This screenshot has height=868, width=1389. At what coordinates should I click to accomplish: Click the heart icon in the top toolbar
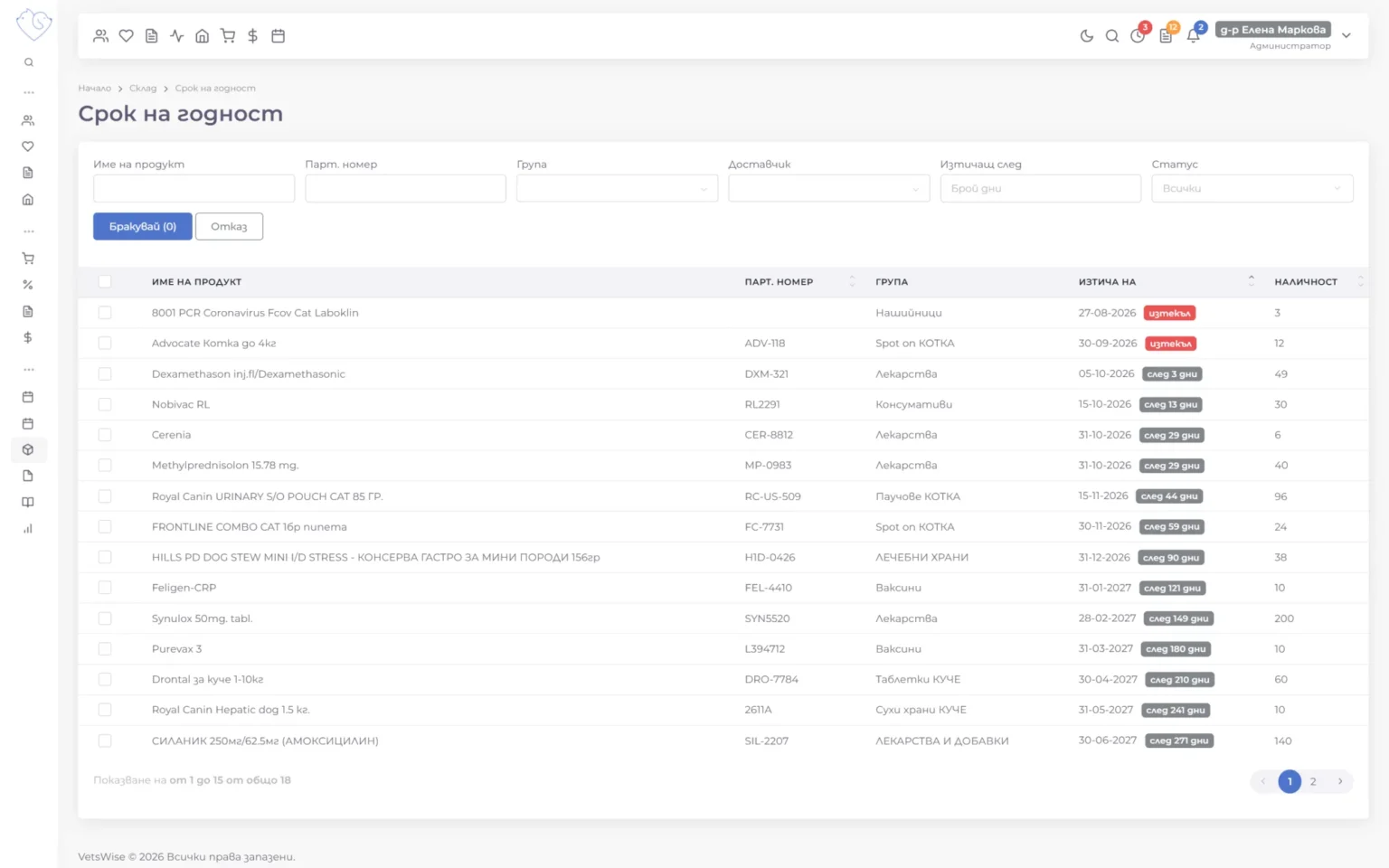coord(127,36)
